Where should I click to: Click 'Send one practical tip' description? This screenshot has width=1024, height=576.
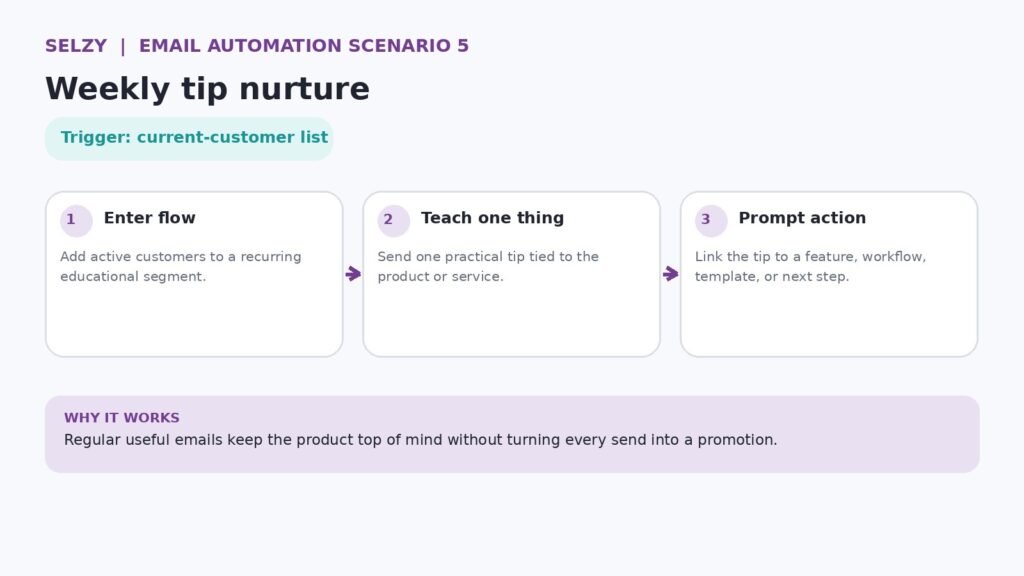(488, 266)
